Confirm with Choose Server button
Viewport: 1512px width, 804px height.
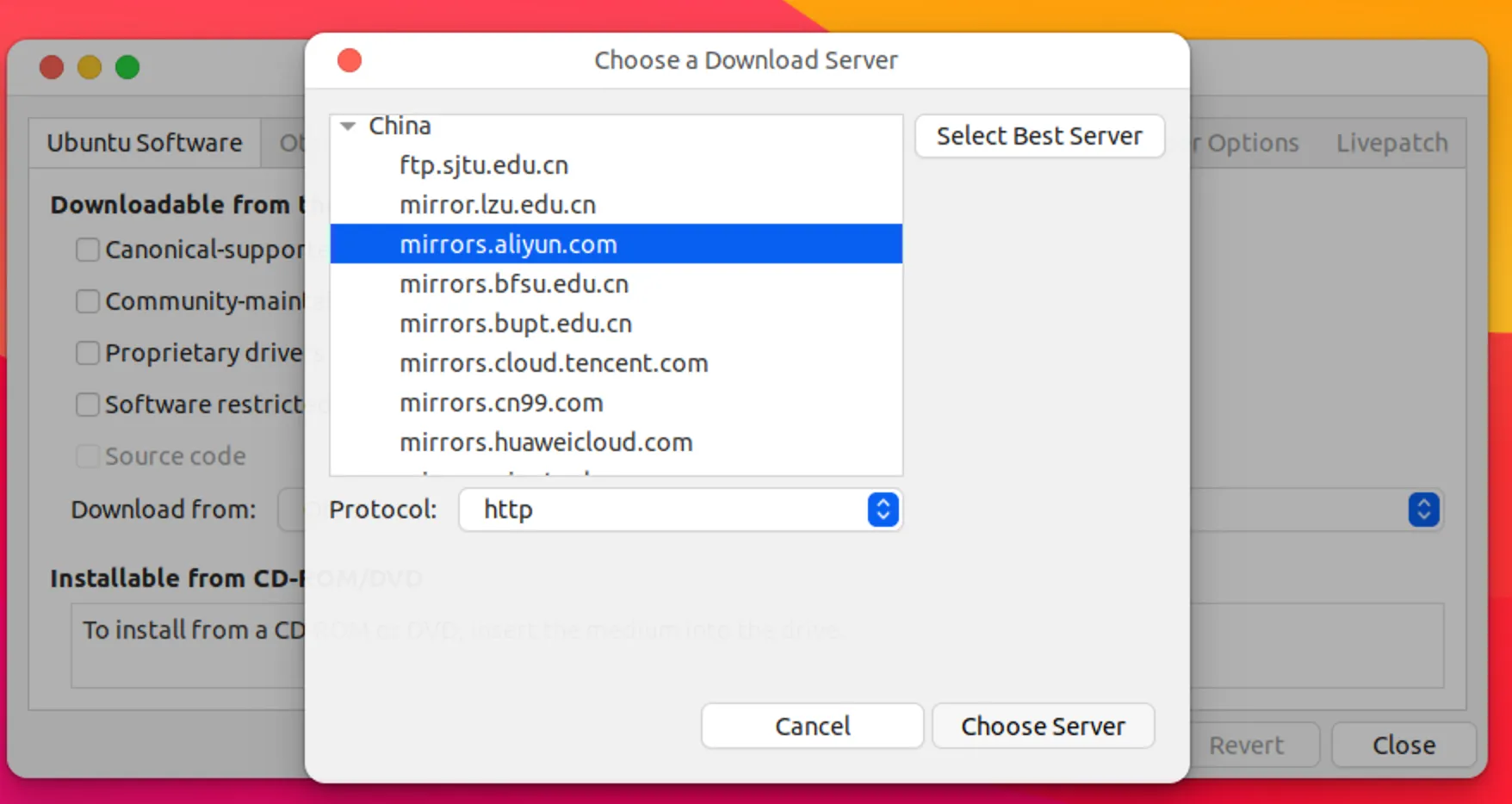pyautogui.click(x=1043, y=727)
